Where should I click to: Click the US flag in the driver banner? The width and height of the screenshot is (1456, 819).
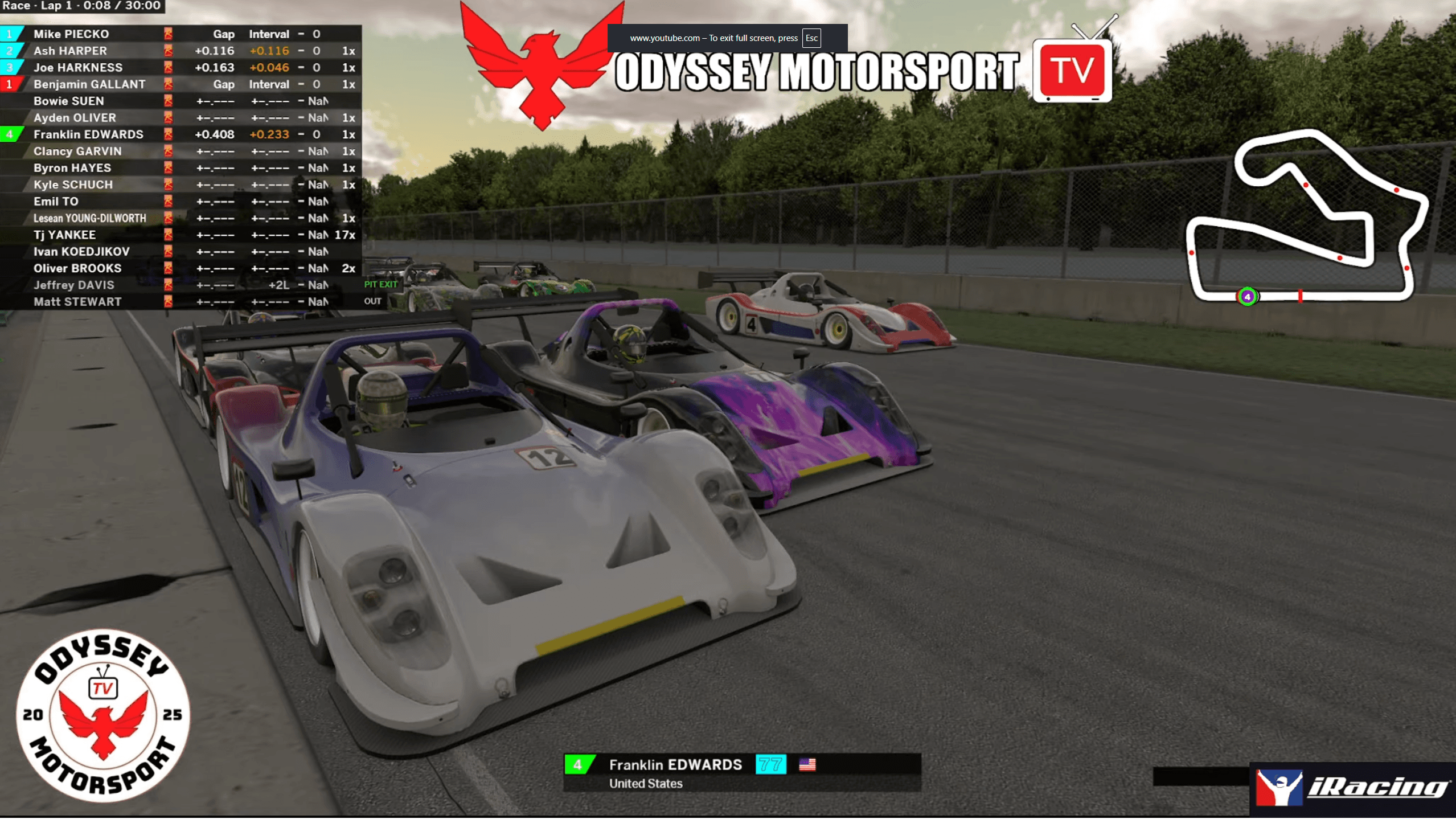tap(807, 765)
